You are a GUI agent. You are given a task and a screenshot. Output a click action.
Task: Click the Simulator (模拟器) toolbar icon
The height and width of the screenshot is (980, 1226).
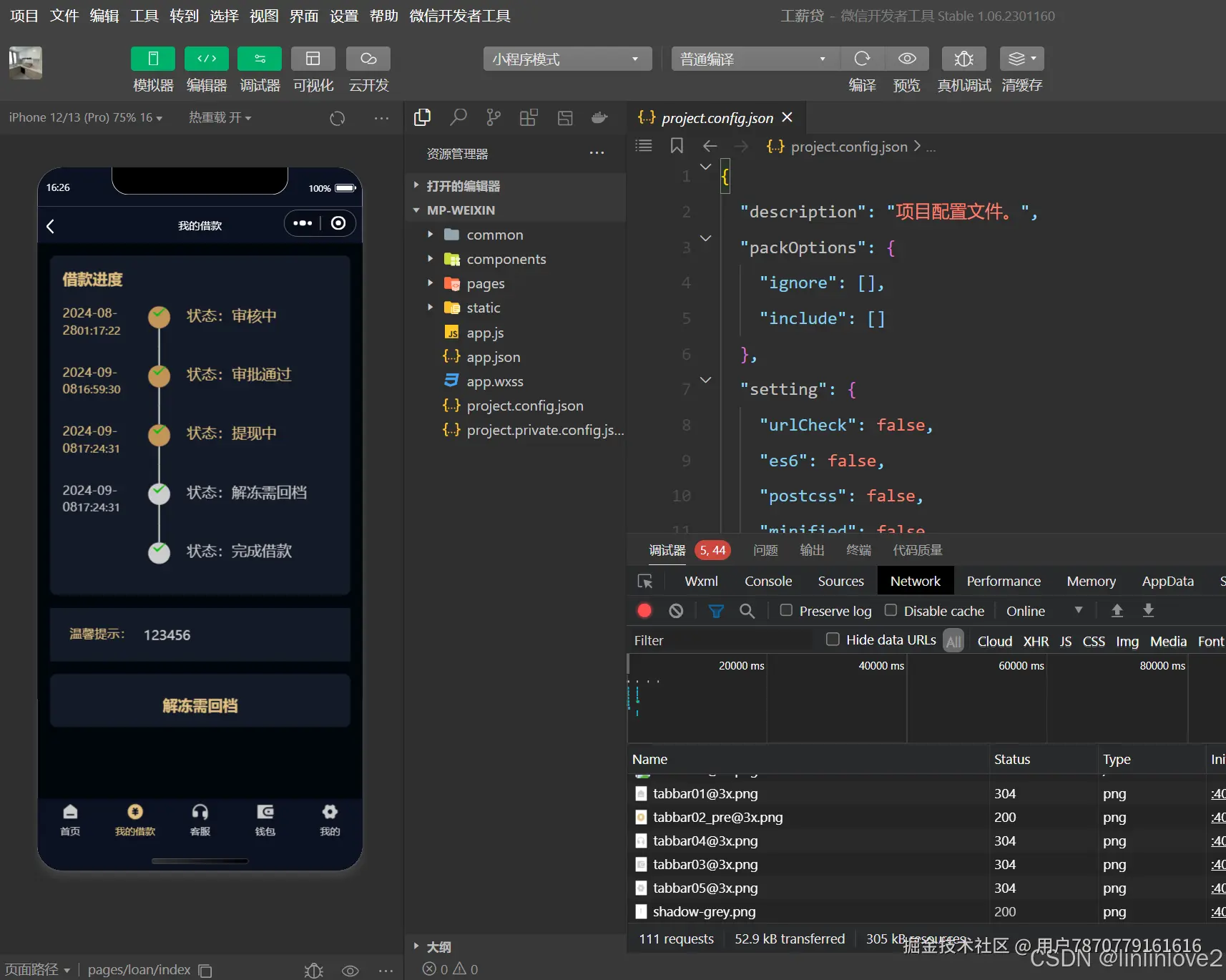[x=152, y=59]
